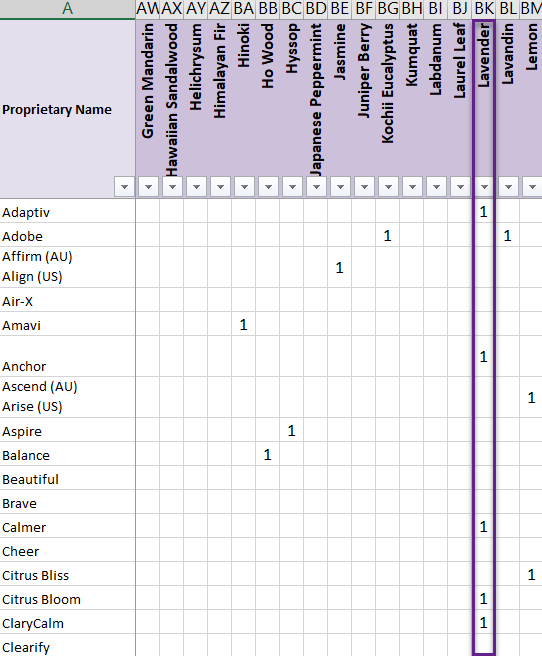
Task: Select column header BA
Action: (244, 8)
